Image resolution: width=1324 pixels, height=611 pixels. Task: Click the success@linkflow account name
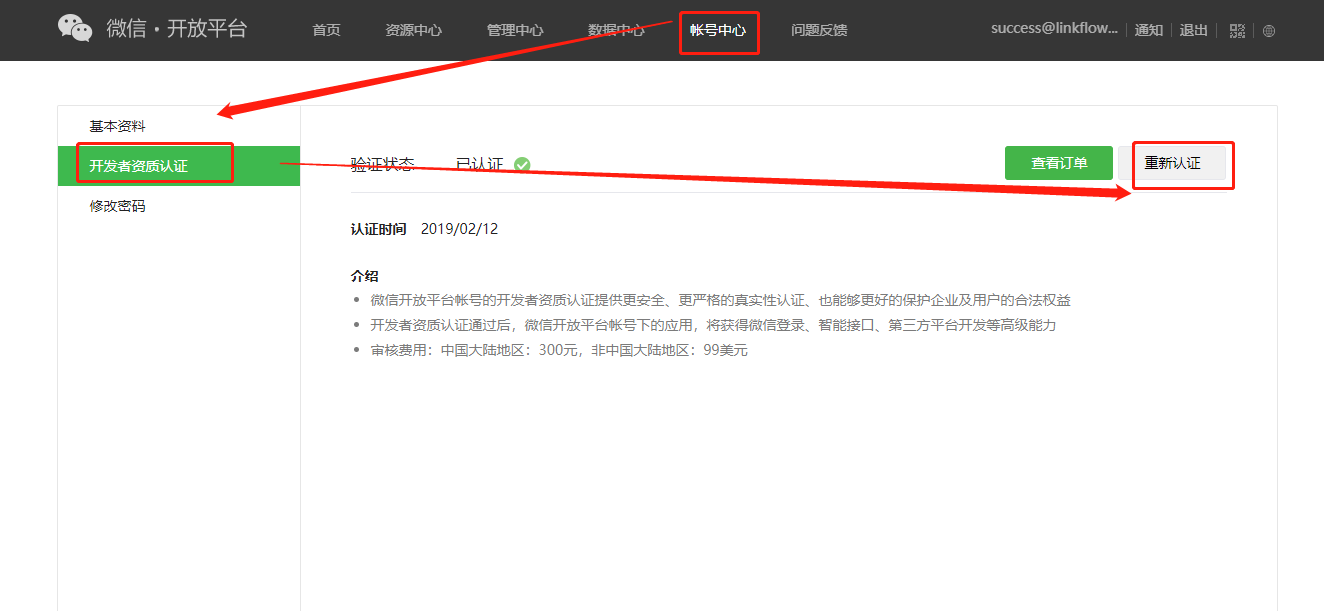pyautogui.click(x=1054, y=29)
